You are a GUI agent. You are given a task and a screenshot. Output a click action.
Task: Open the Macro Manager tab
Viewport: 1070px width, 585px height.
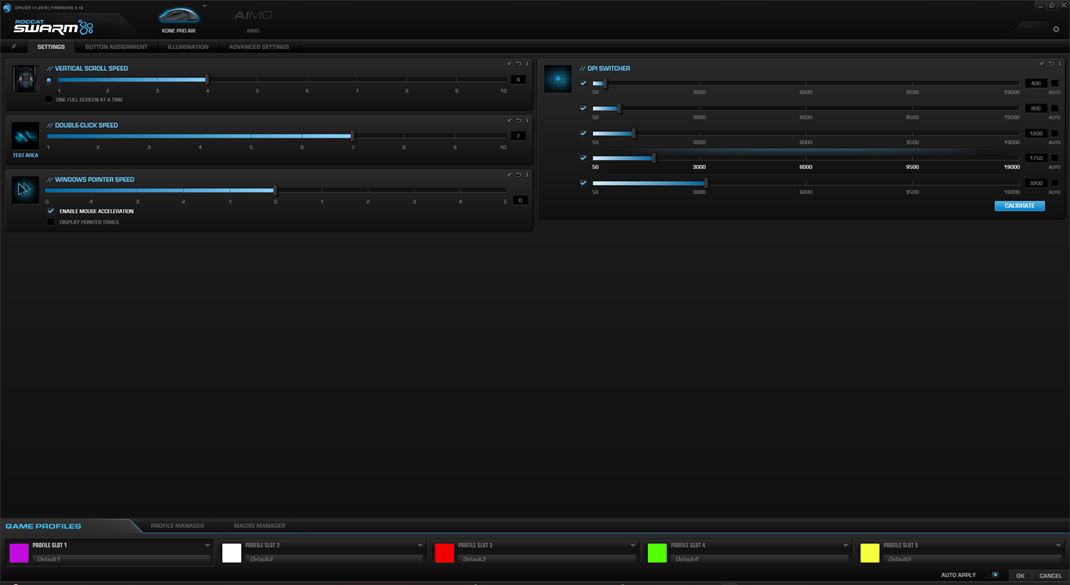[x=259, y=525]
